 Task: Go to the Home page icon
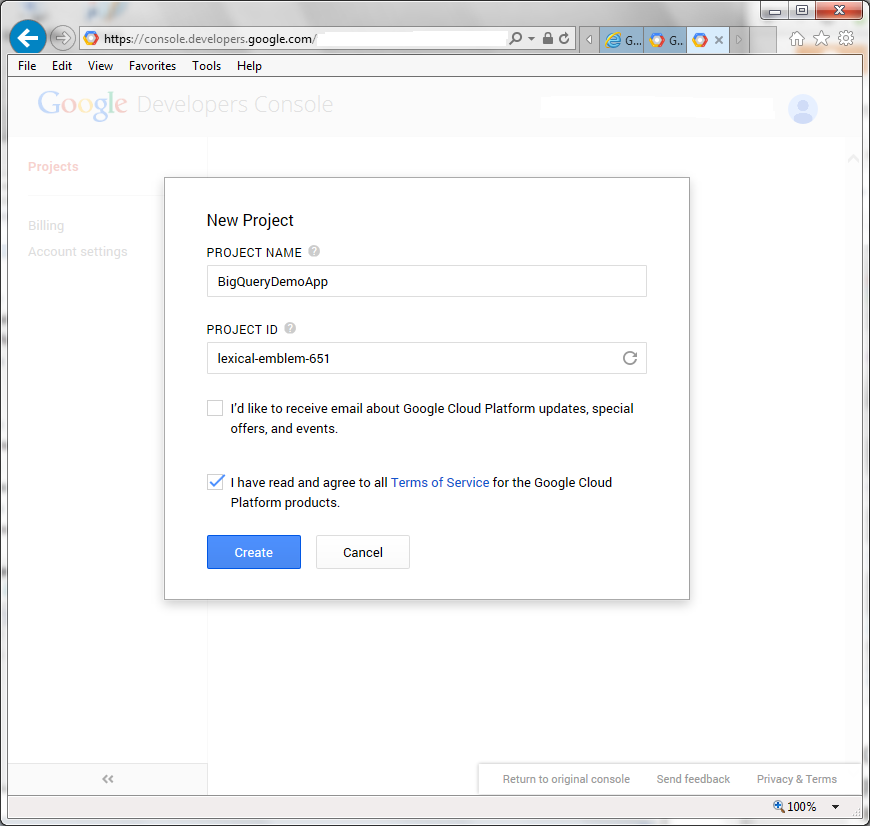pos(797,39)
